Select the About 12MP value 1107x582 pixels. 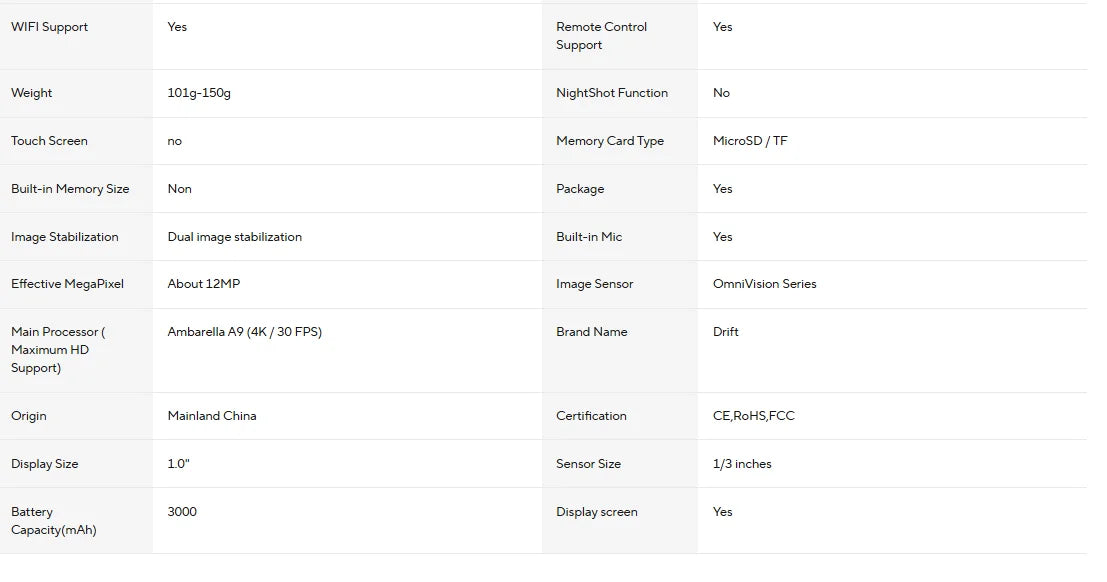(x=204, y=284)
